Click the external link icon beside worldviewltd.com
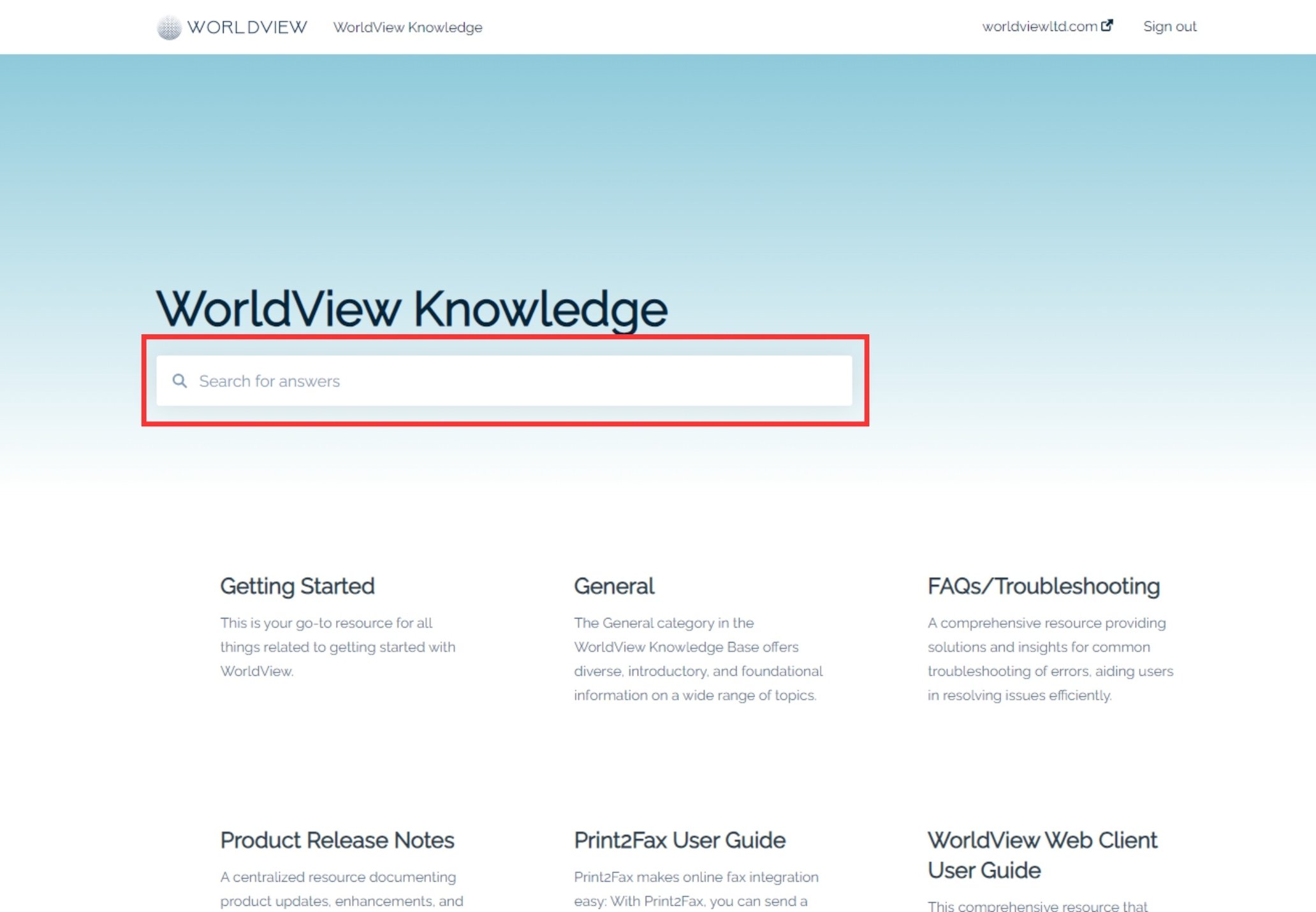Screen dimensions: 1316x912 click(1107, 26)
